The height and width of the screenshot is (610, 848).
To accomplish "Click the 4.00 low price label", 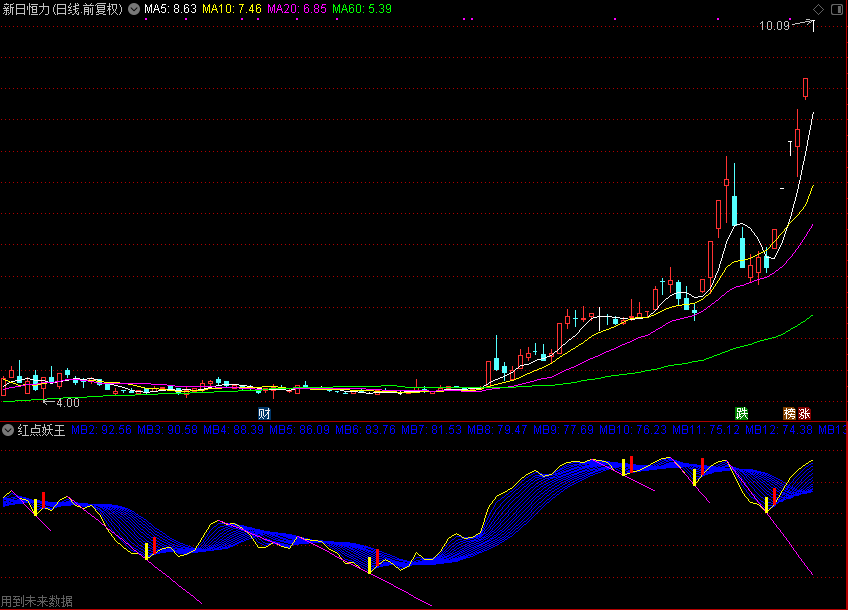I will (68, 403).
